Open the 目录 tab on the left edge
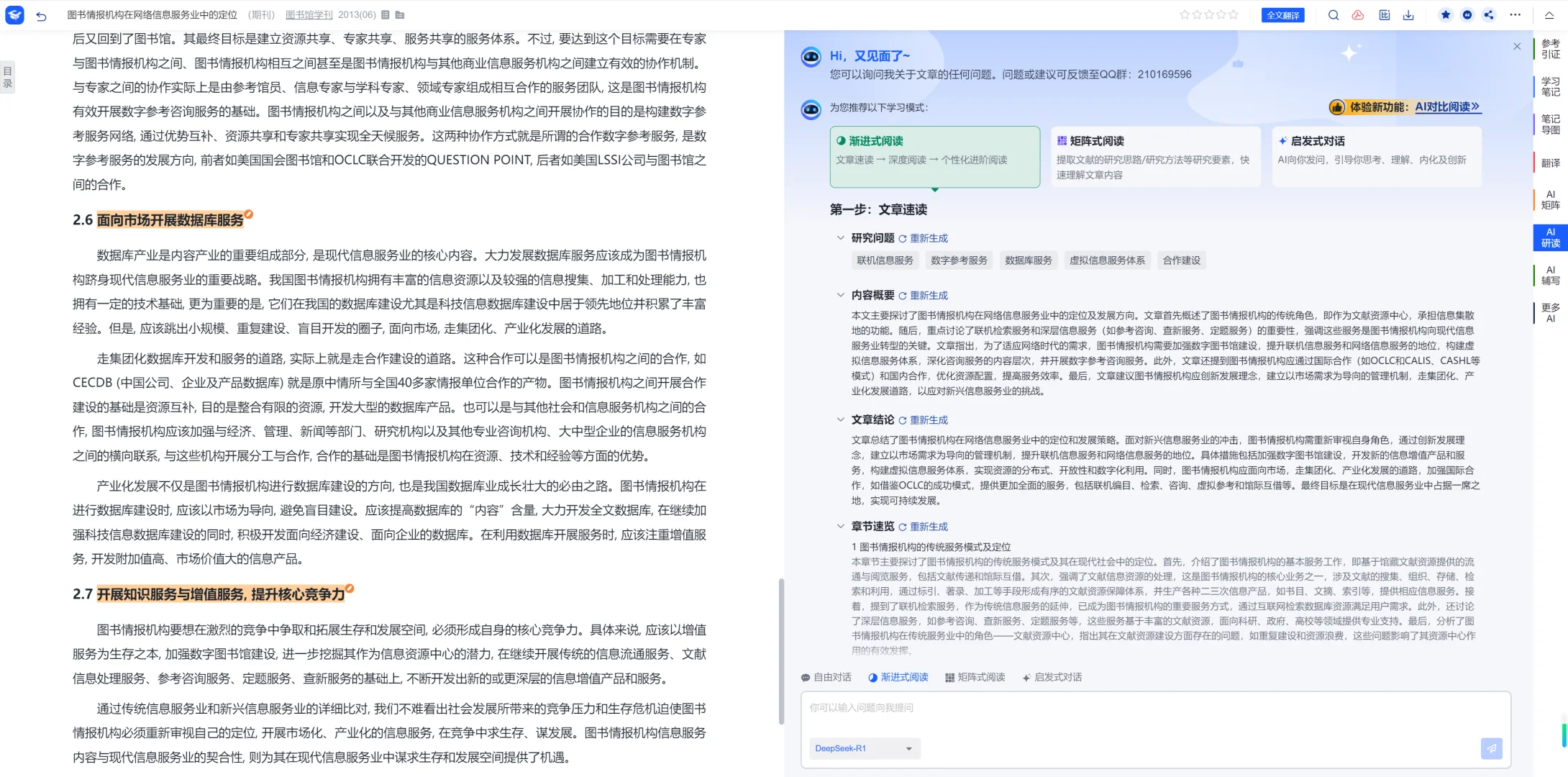The width and height of the screenshot is (1568, 777). [7, 76]
